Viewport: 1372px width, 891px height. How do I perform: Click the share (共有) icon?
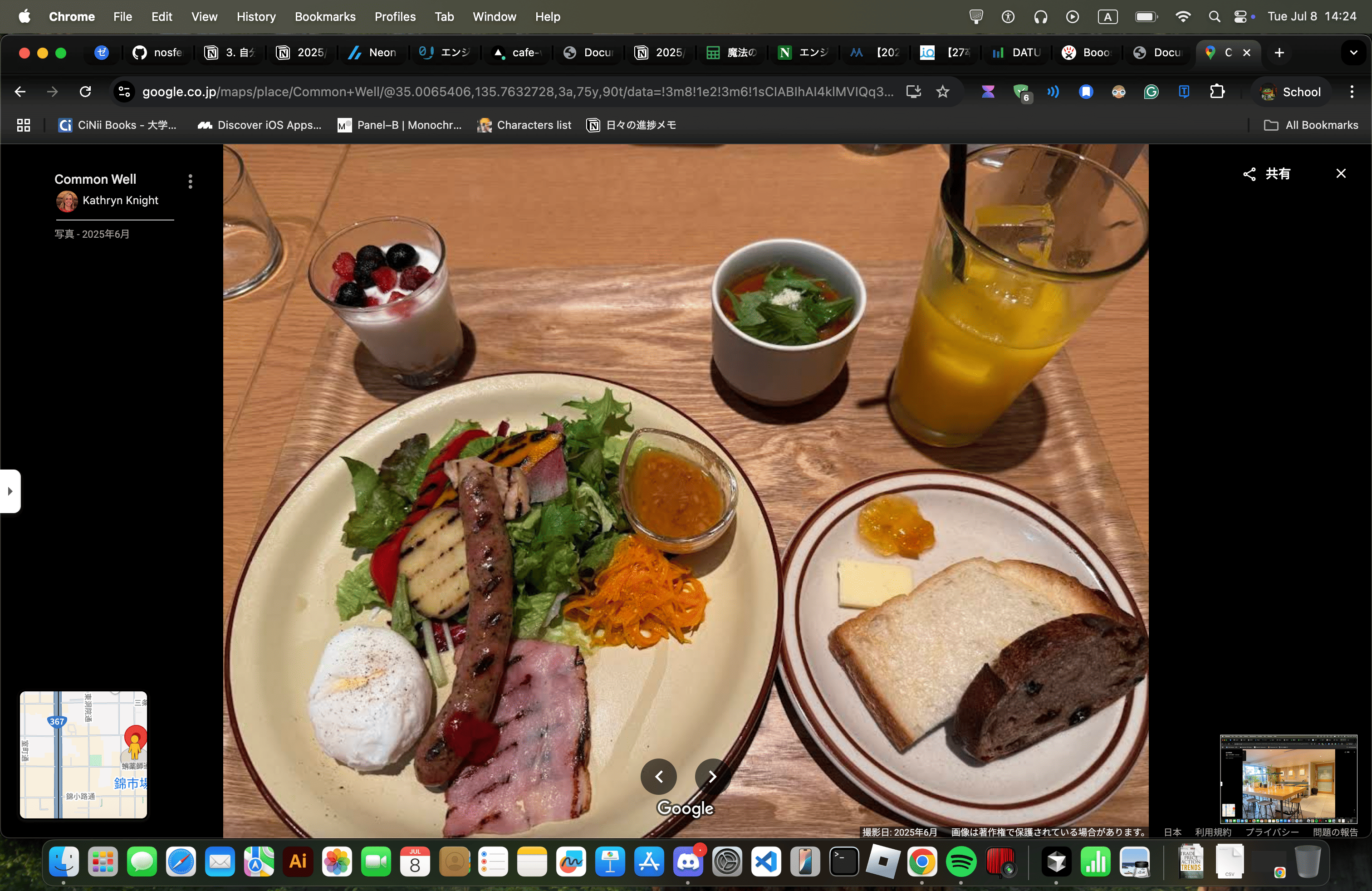1249,174
